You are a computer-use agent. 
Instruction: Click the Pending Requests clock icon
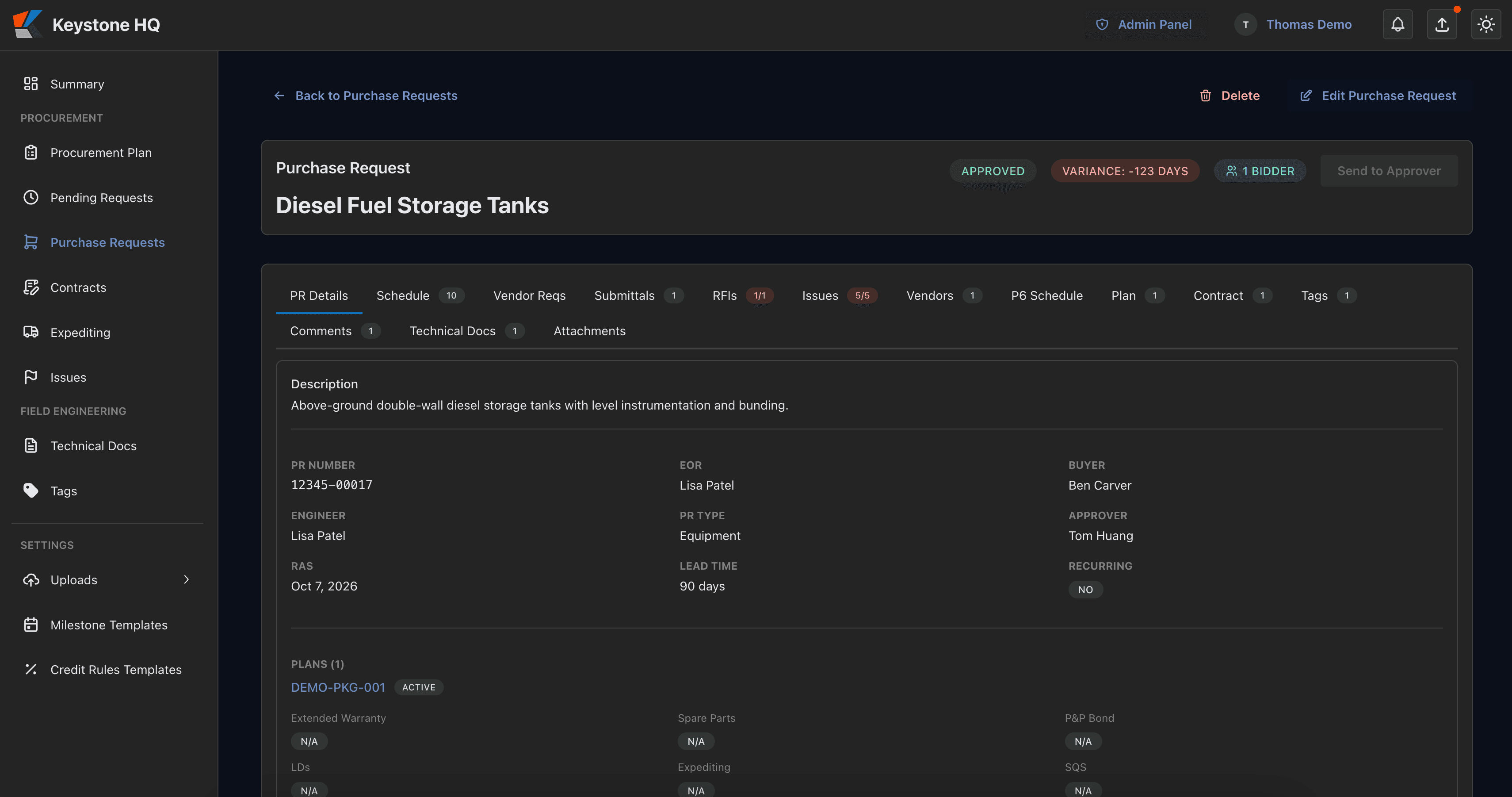point(31,197)
